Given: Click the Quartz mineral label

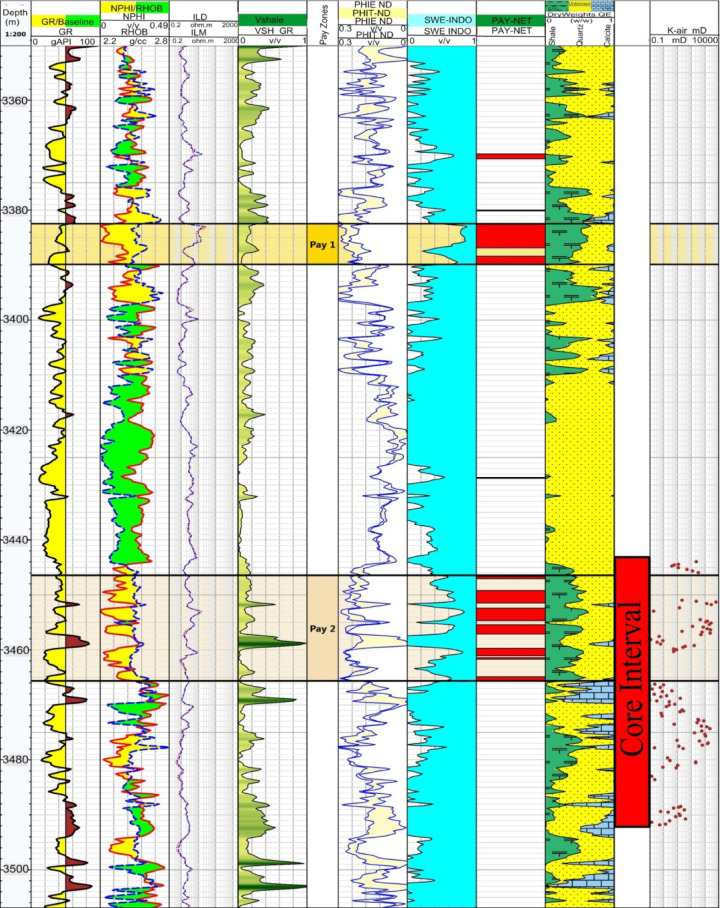Looking at the screenshot, I should point(579,35).
